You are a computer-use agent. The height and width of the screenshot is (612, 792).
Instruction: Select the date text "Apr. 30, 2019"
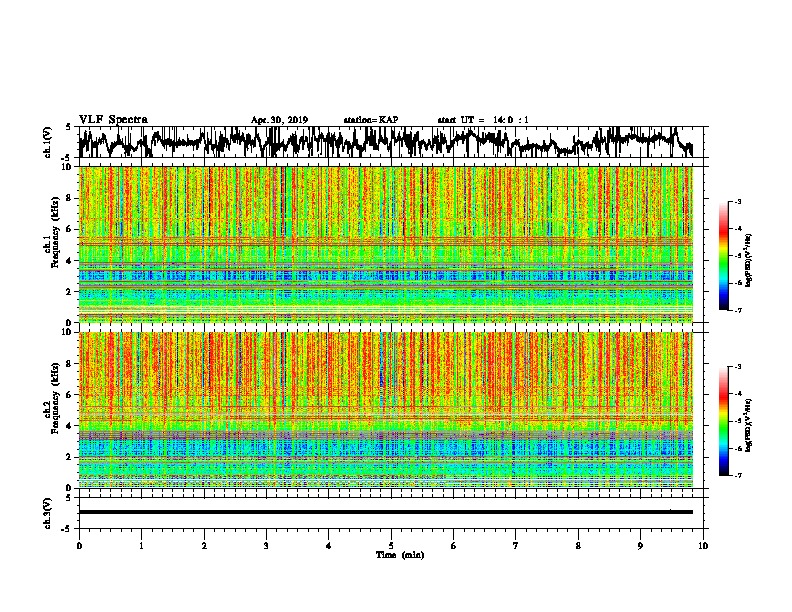279,120
